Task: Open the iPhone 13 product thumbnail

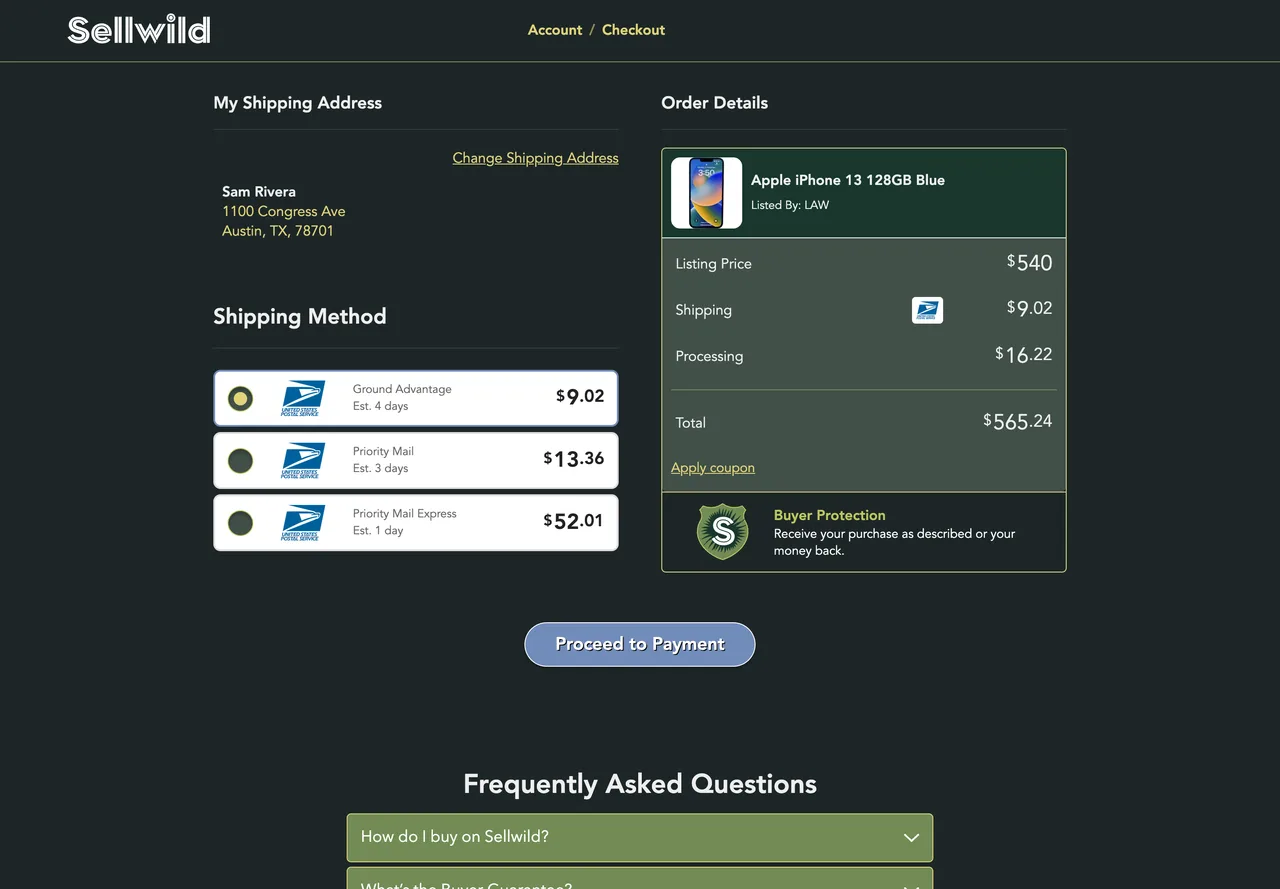Action: coord(706,193)
